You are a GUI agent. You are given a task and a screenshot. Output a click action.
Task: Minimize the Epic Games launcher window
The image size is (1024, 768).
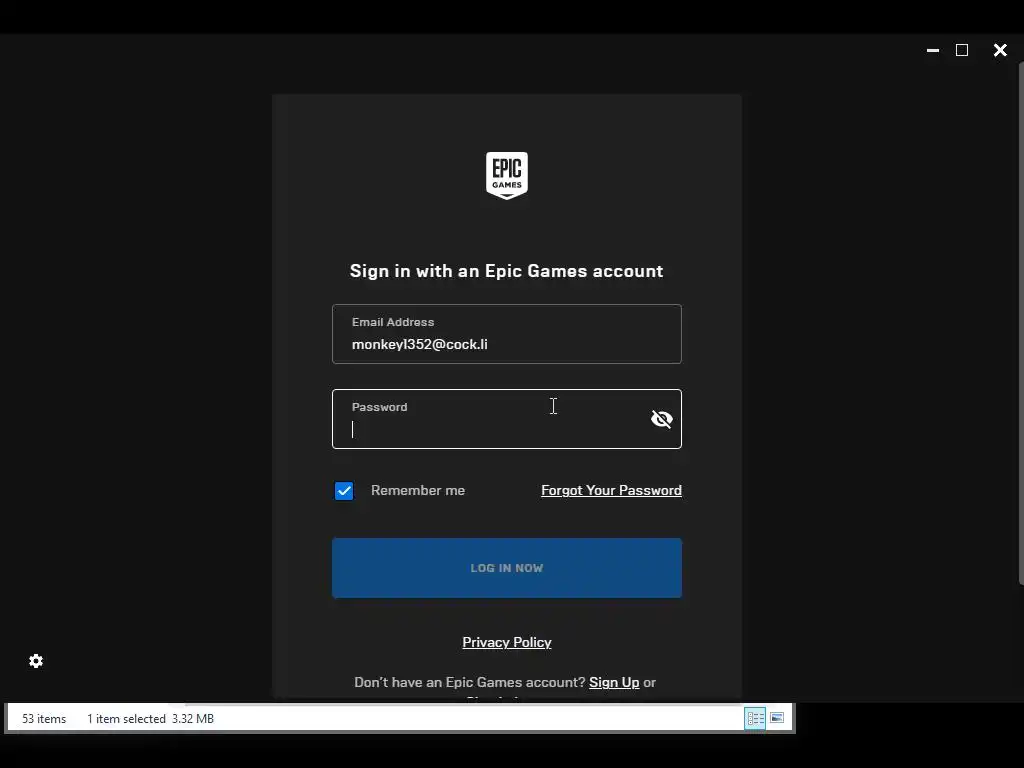point(933,50)
